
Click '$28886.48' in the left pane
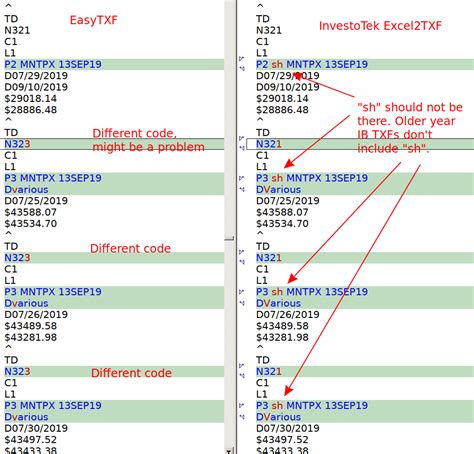click(x=30, y=110)
